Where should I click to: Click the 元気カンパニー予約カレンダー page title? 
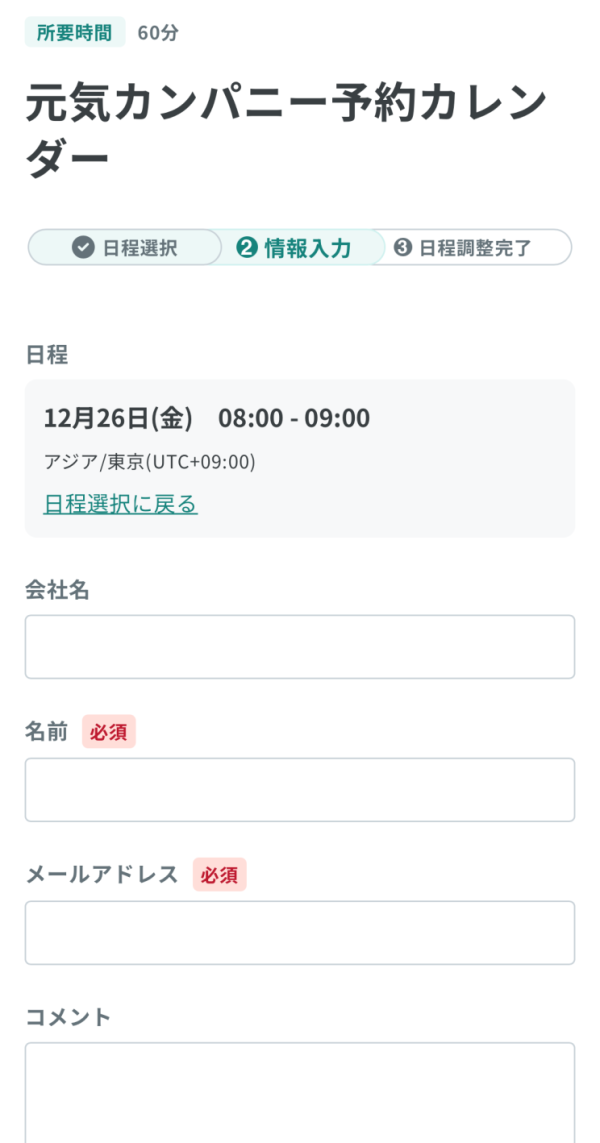point(286,130)
